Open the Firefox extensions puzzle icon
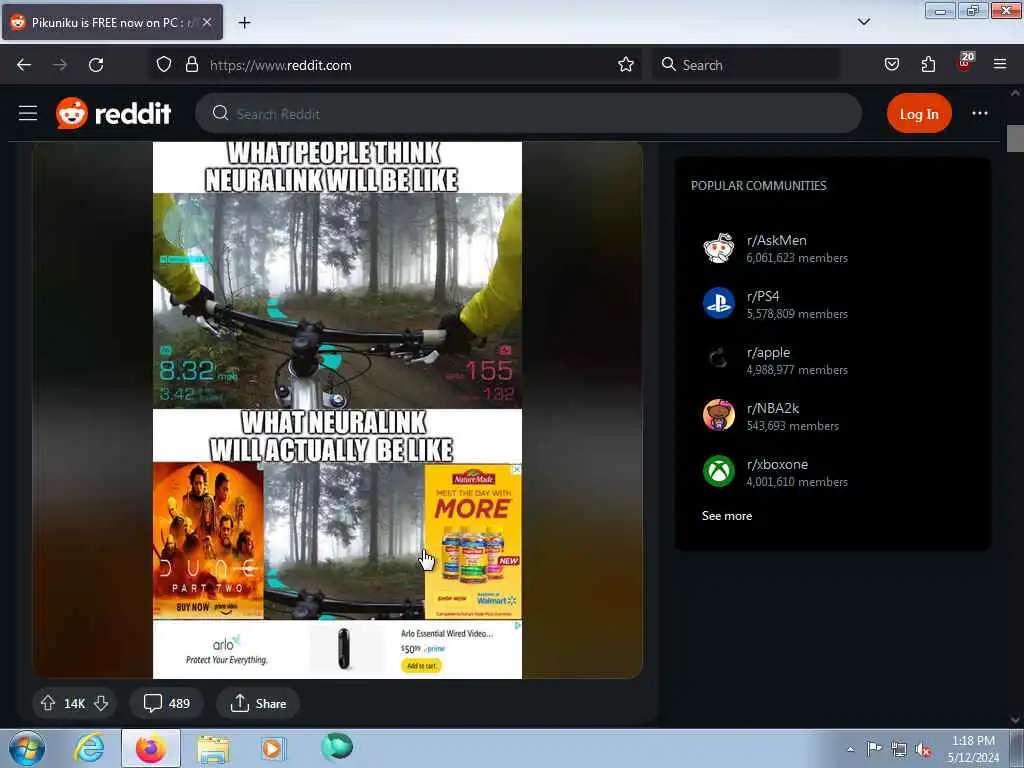 (928, 65)
